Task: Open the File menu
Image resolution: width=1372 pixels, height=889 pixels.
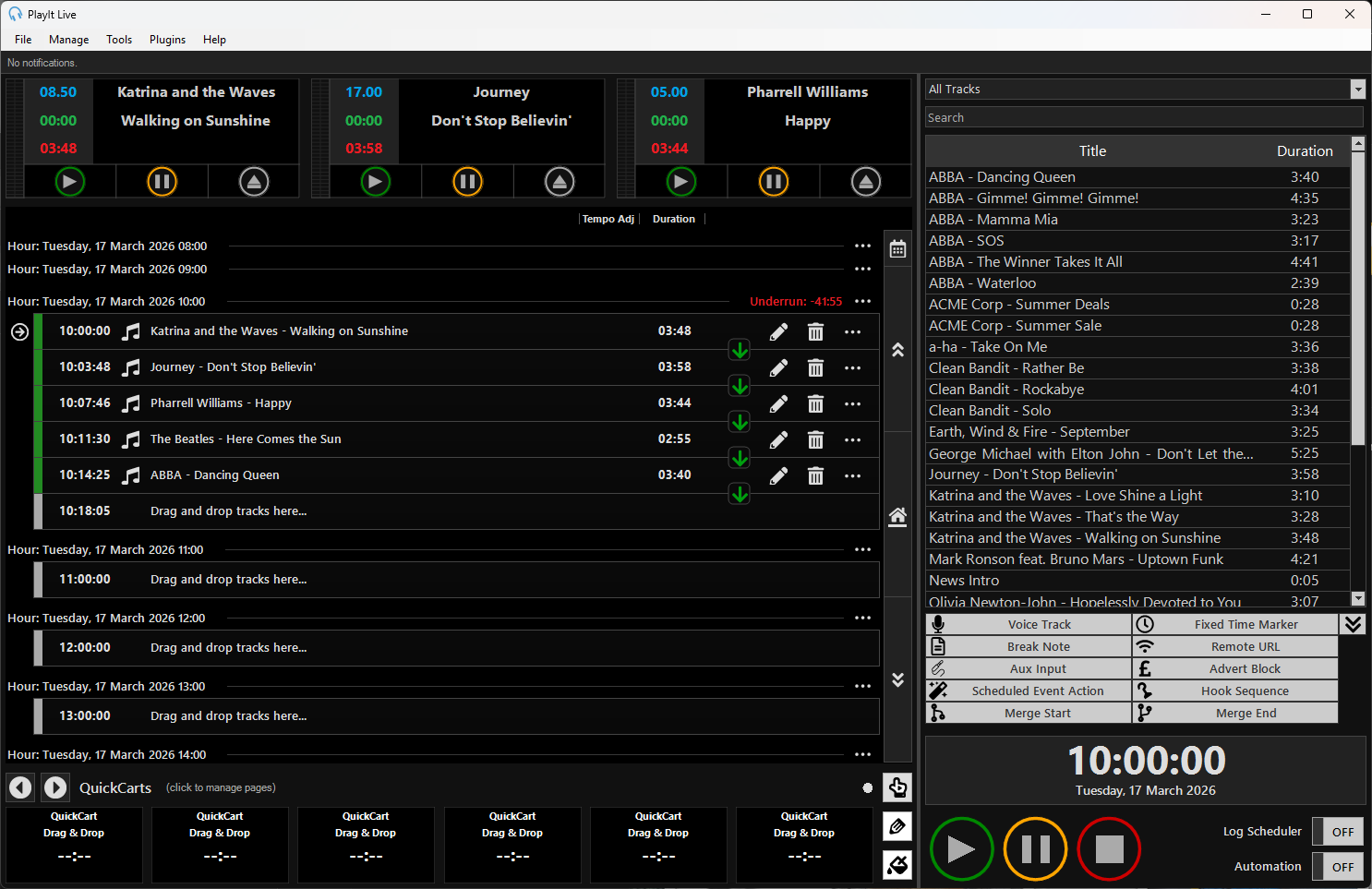Action: tap(23, 40)
